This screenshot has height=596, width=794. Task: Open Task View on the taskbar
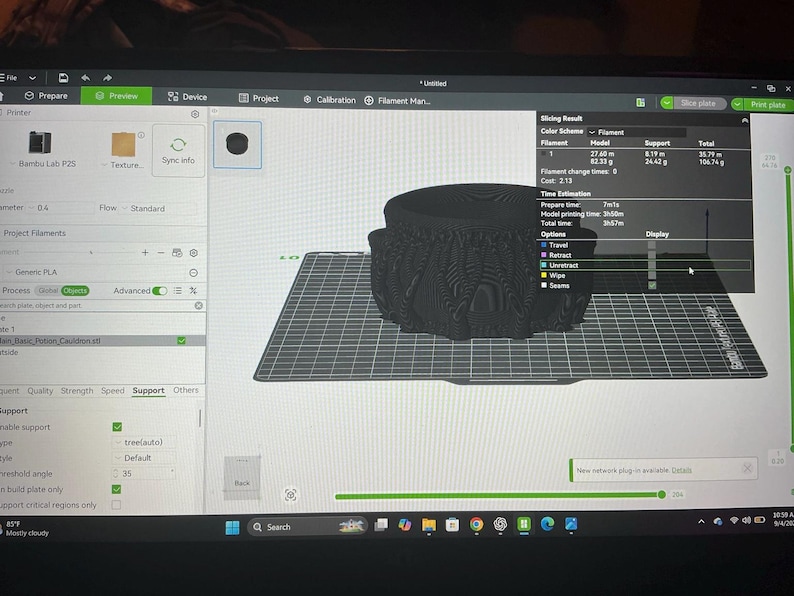pos(381,525)
